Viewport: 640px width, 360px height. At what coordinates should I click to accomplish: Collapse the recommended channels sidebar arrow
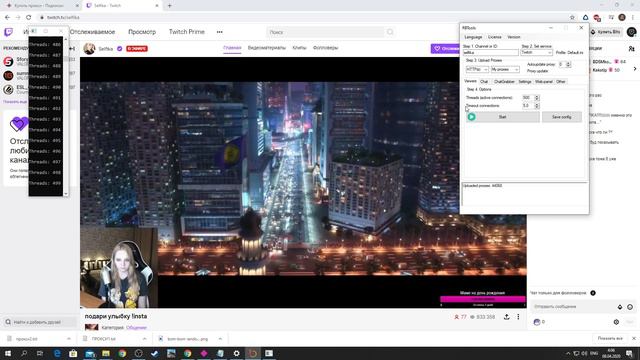click(72, 49)
